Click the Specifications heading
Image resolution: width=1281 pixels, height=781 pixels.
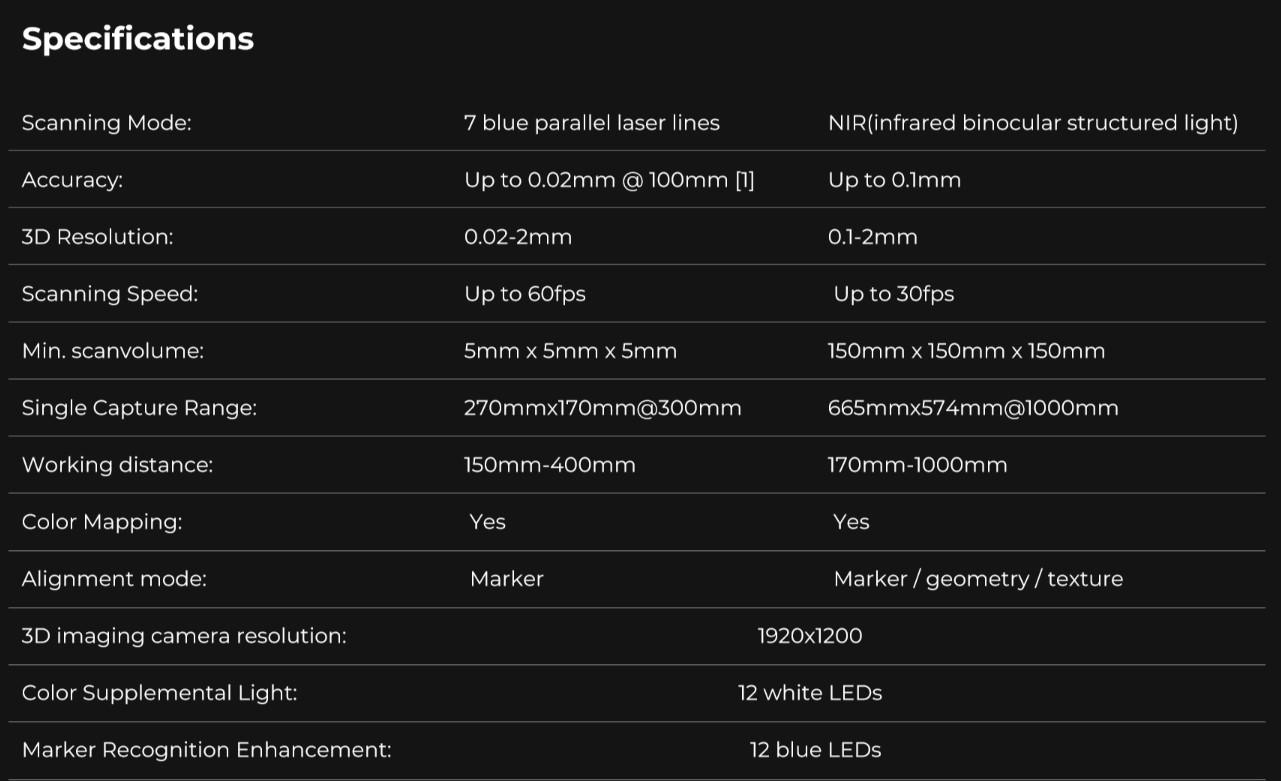point(138,39)
